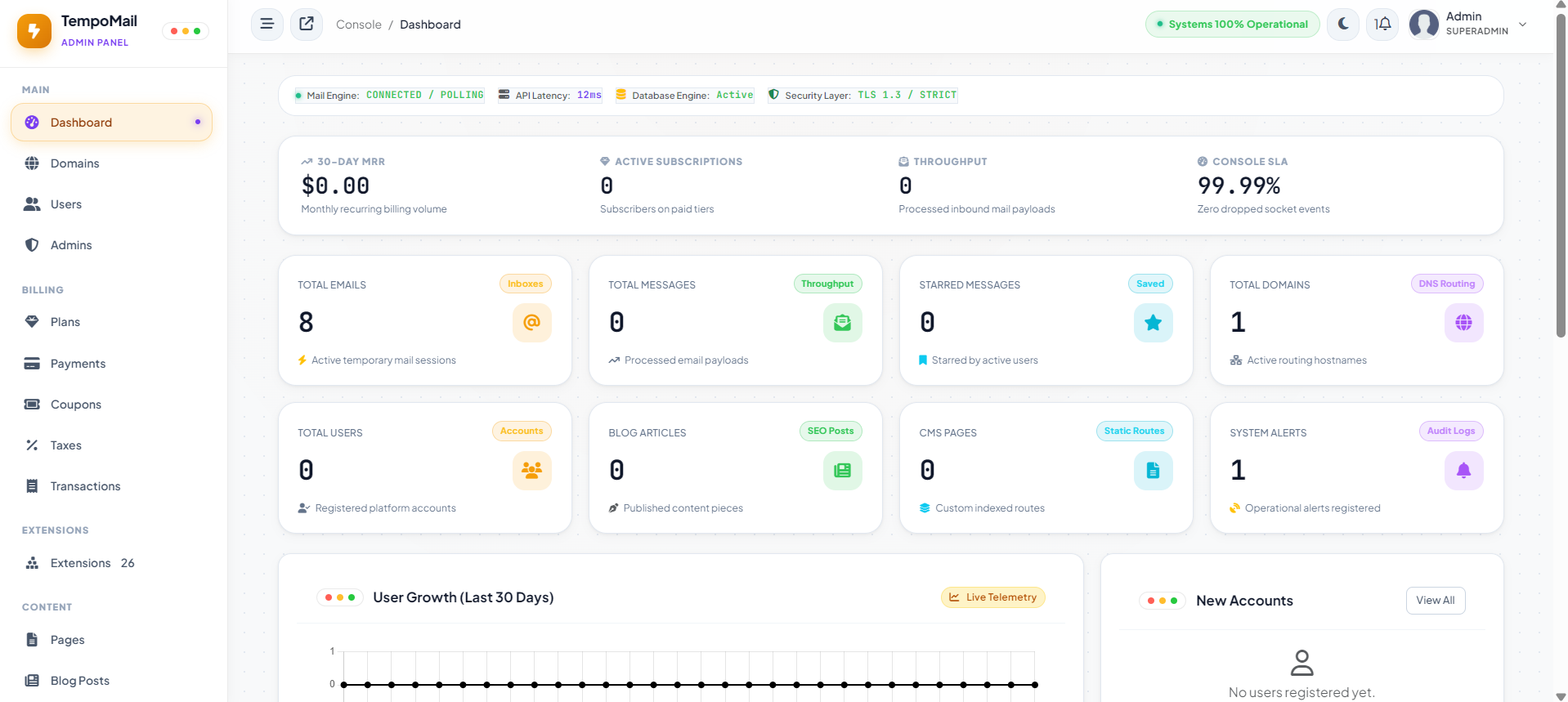Click the Starred Messages star icon
The height and width of the screenshot is (702, 1568).
[1154, 323]
